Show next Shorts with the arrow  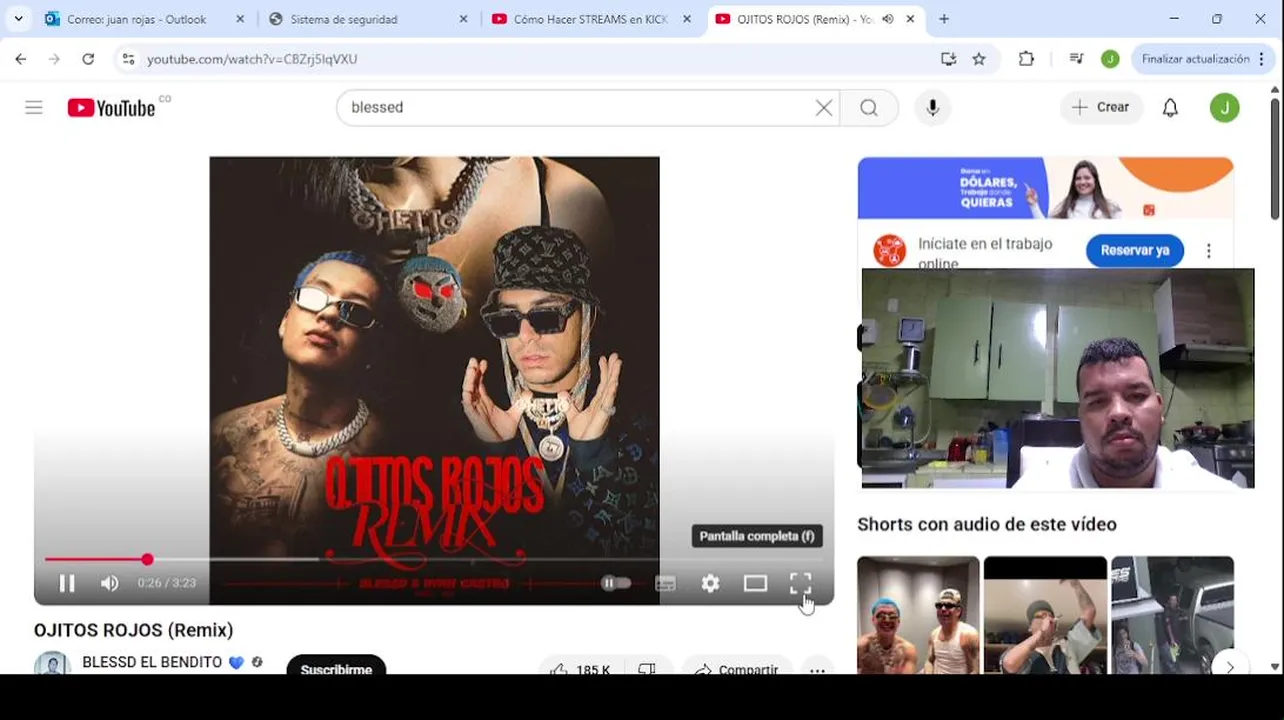click(1230, 667)
